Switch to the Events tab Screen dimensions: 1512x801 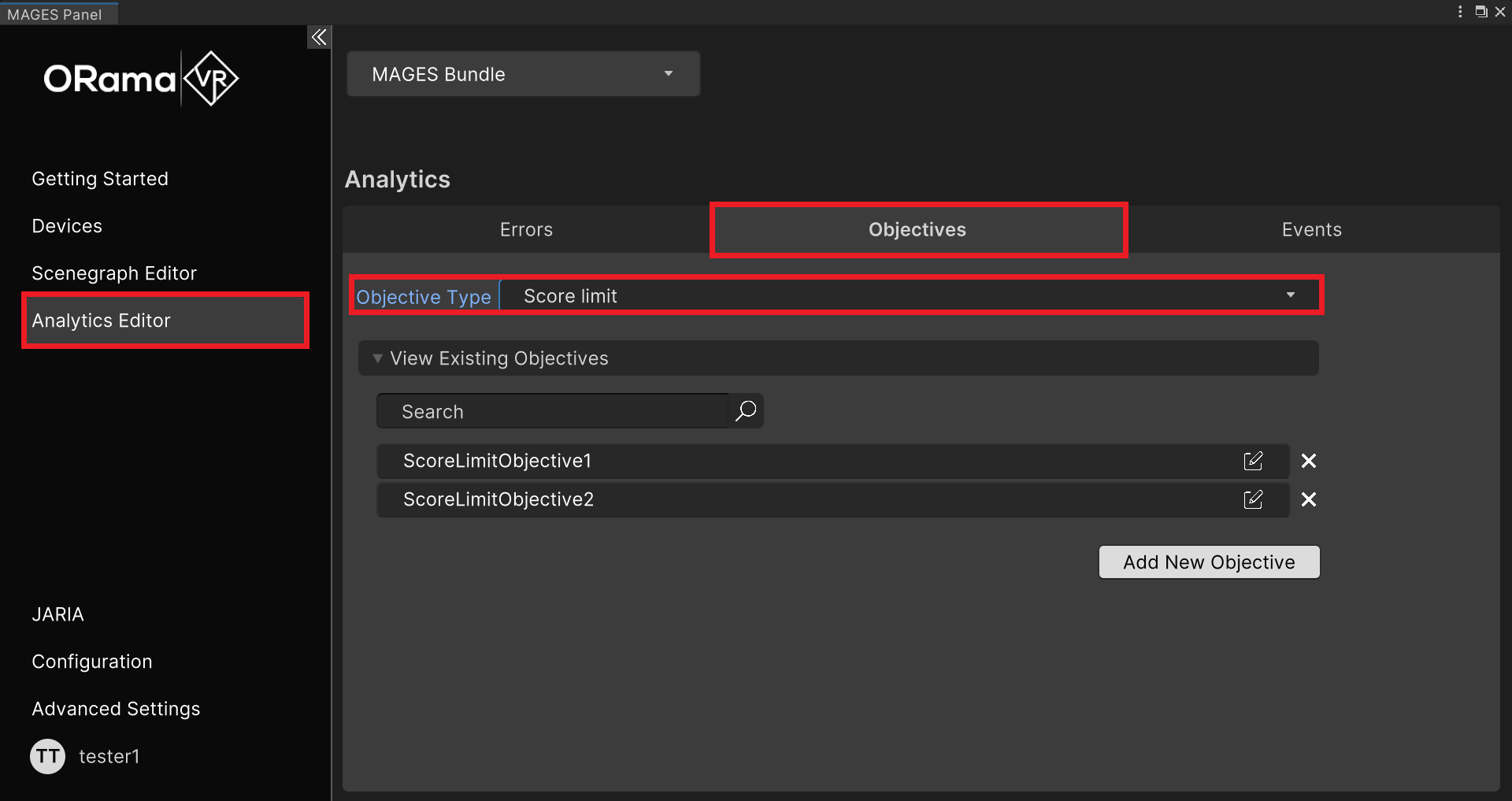(1311, 230)
